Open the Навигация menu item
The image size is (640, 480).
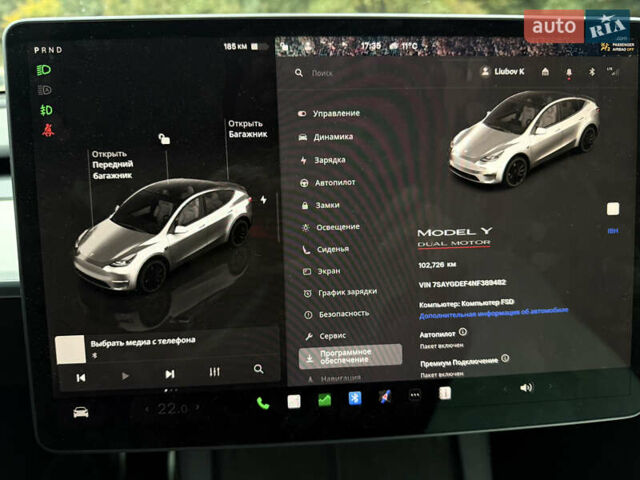click(x=335, y=379)
